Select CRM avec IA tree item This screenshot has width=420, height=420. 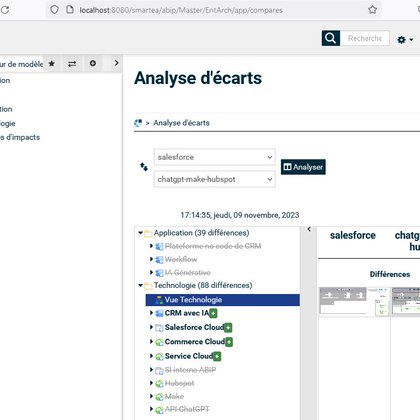pos(187,313)
